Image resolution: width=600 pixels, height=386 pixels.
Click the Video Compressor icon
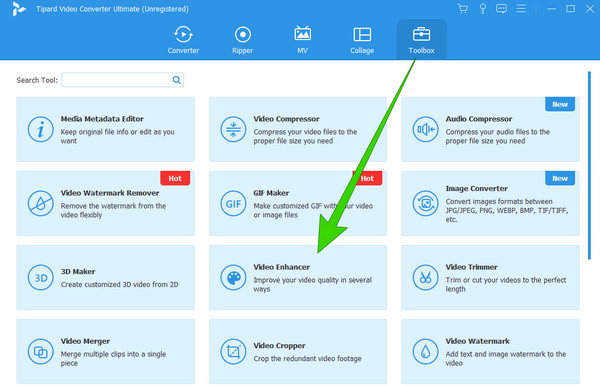[233, 129]
